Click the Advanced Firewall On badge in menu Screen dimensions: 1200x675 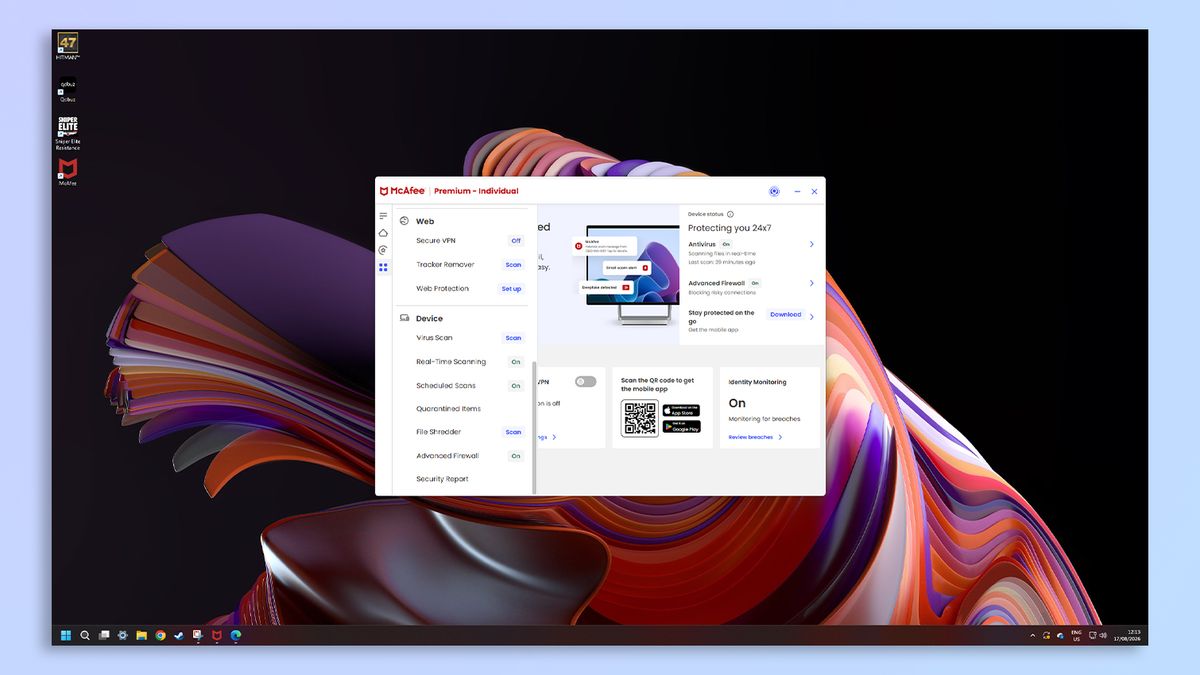click(x=516, y=456)
